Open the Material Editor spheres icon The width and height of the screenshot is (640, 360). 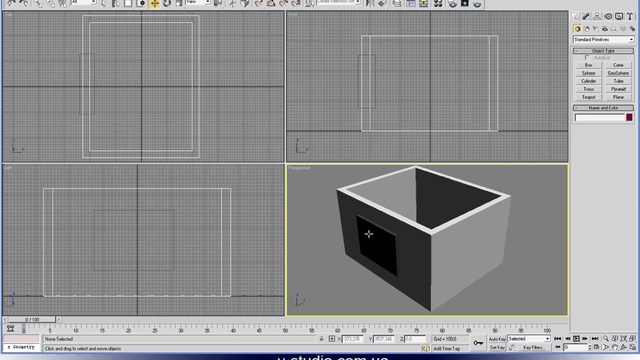pos(438,3)
